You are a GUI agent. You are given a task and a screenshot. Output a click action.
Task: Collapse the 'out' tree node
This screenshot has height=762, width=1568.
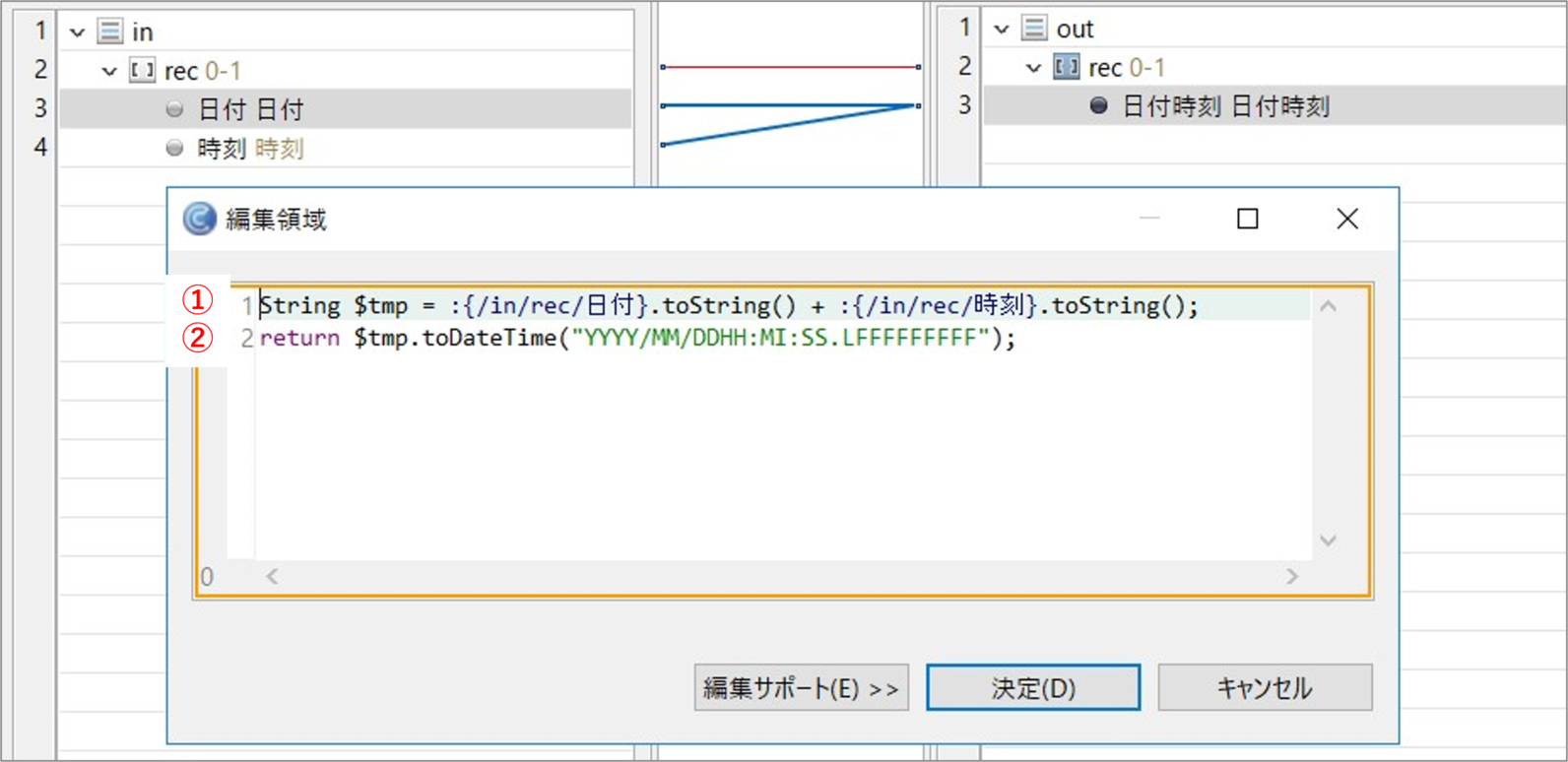click(x=1002, y=30)
